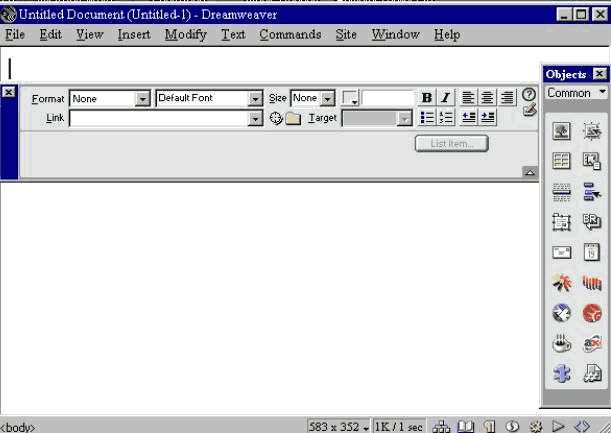
Task: Open the View menu
Action: [90, 35]
